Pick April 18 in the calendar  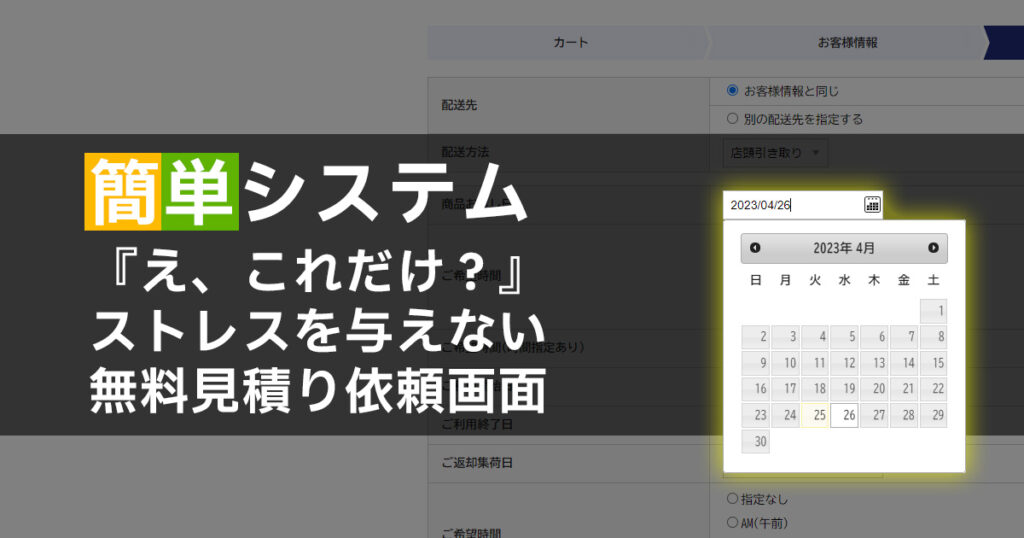[x=815, y=389]
